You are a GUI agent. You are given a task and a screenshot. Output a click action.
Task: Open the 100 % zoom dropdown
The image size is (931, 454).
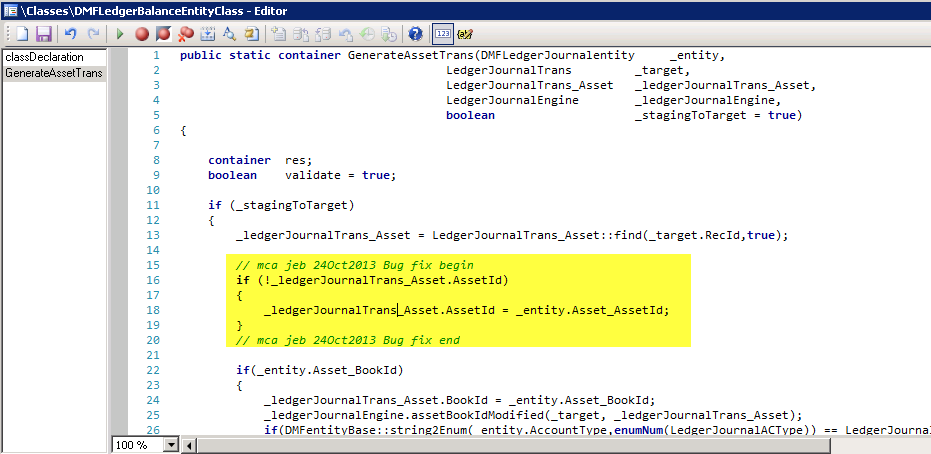click(x=169, y=444)
